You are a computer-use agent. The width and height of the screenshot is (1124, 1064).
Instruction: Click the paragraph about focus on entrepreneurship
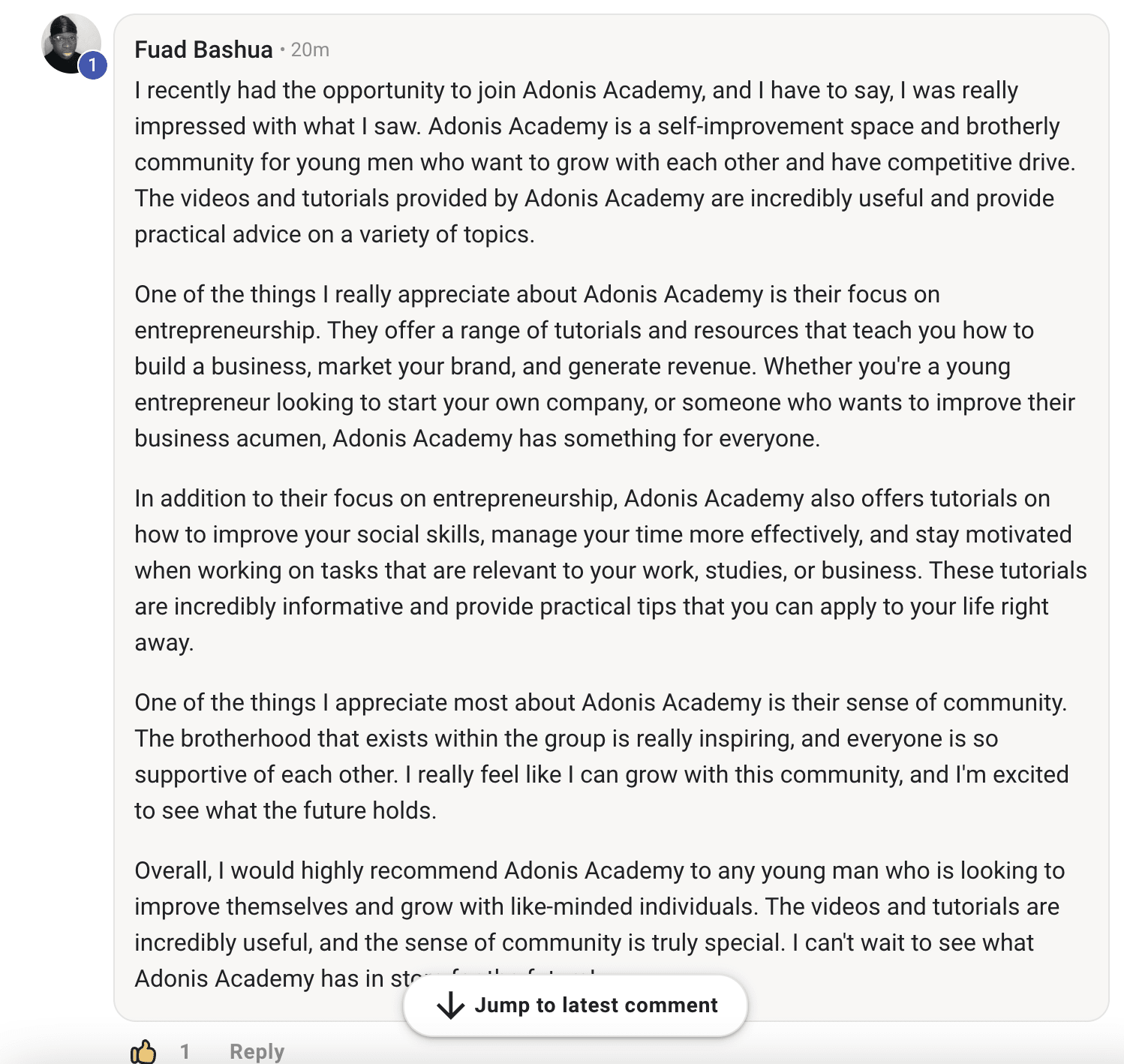(605, 366)
